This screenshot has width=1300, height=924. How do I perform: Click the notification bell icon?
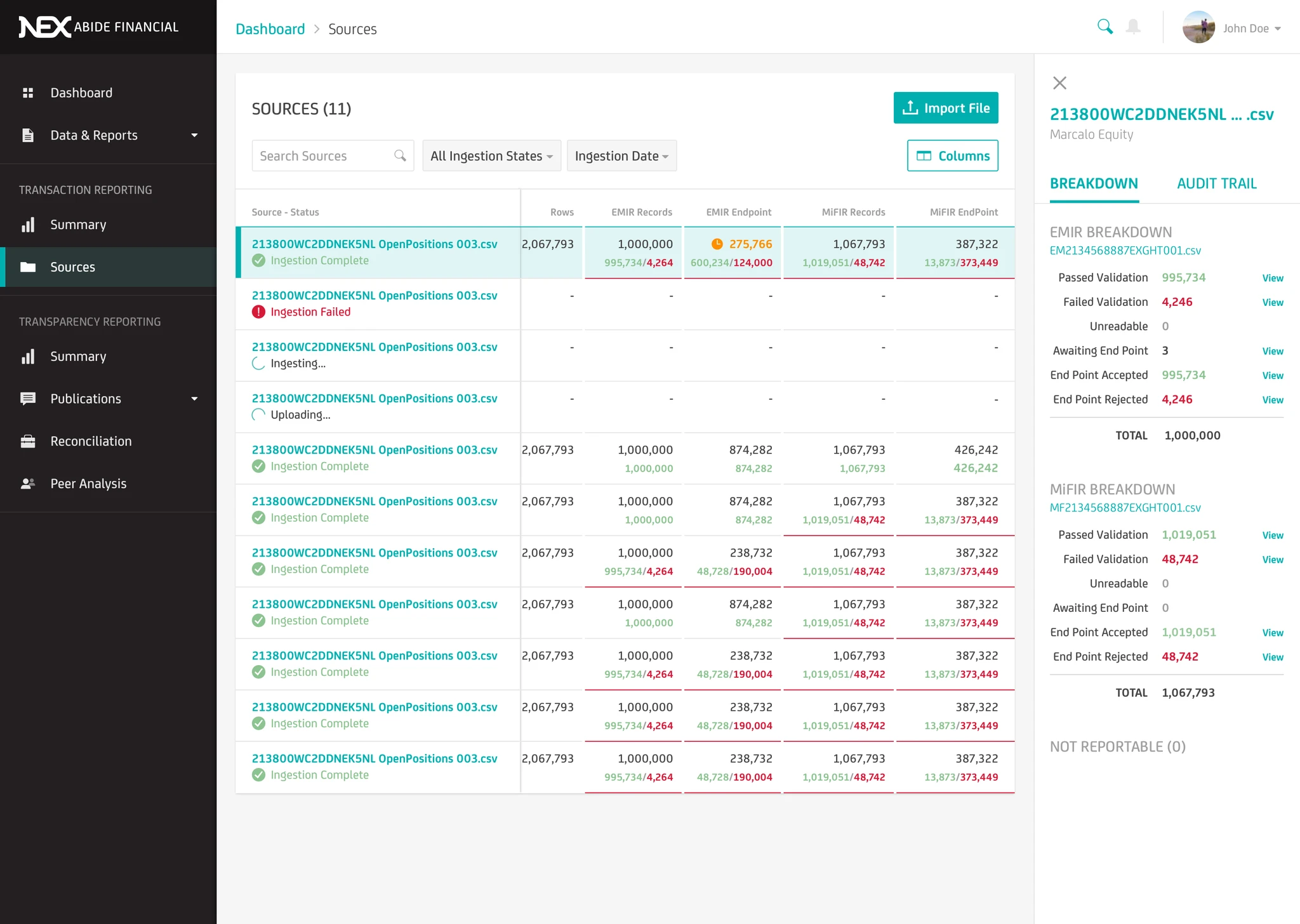click(1134, 27)
